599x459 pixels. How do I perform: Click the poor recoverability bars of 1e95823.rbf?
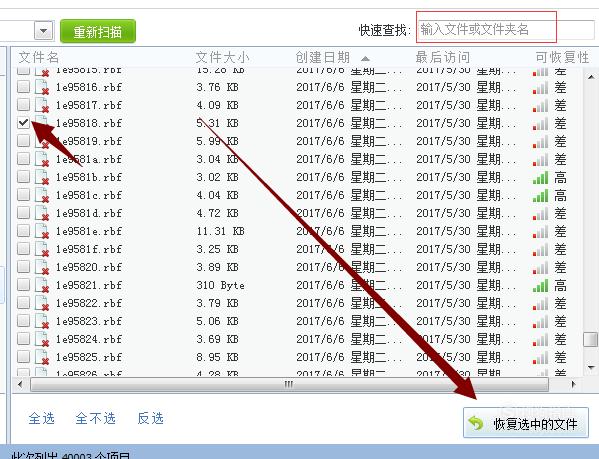541,322
